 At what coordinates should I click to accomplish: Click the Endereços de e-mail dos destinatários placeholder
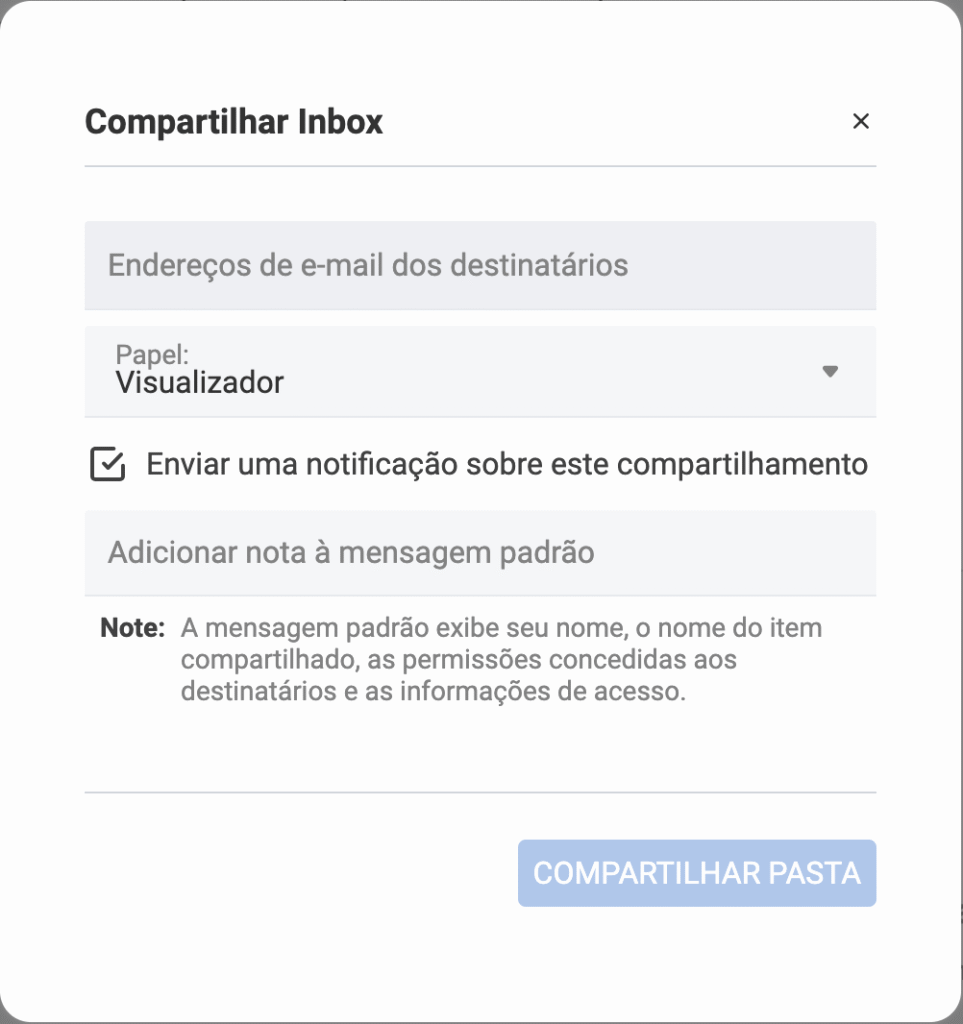[368, 266]
